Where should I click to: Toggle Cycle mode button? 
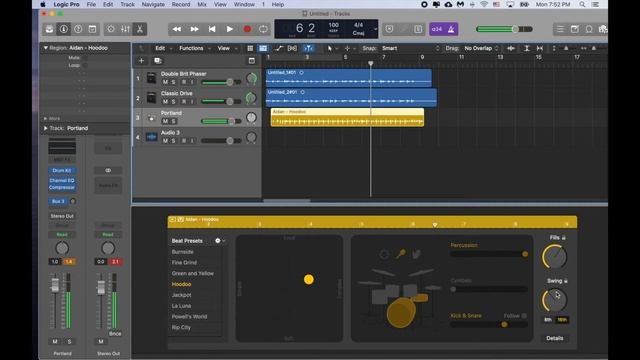(x=263, y=29)
